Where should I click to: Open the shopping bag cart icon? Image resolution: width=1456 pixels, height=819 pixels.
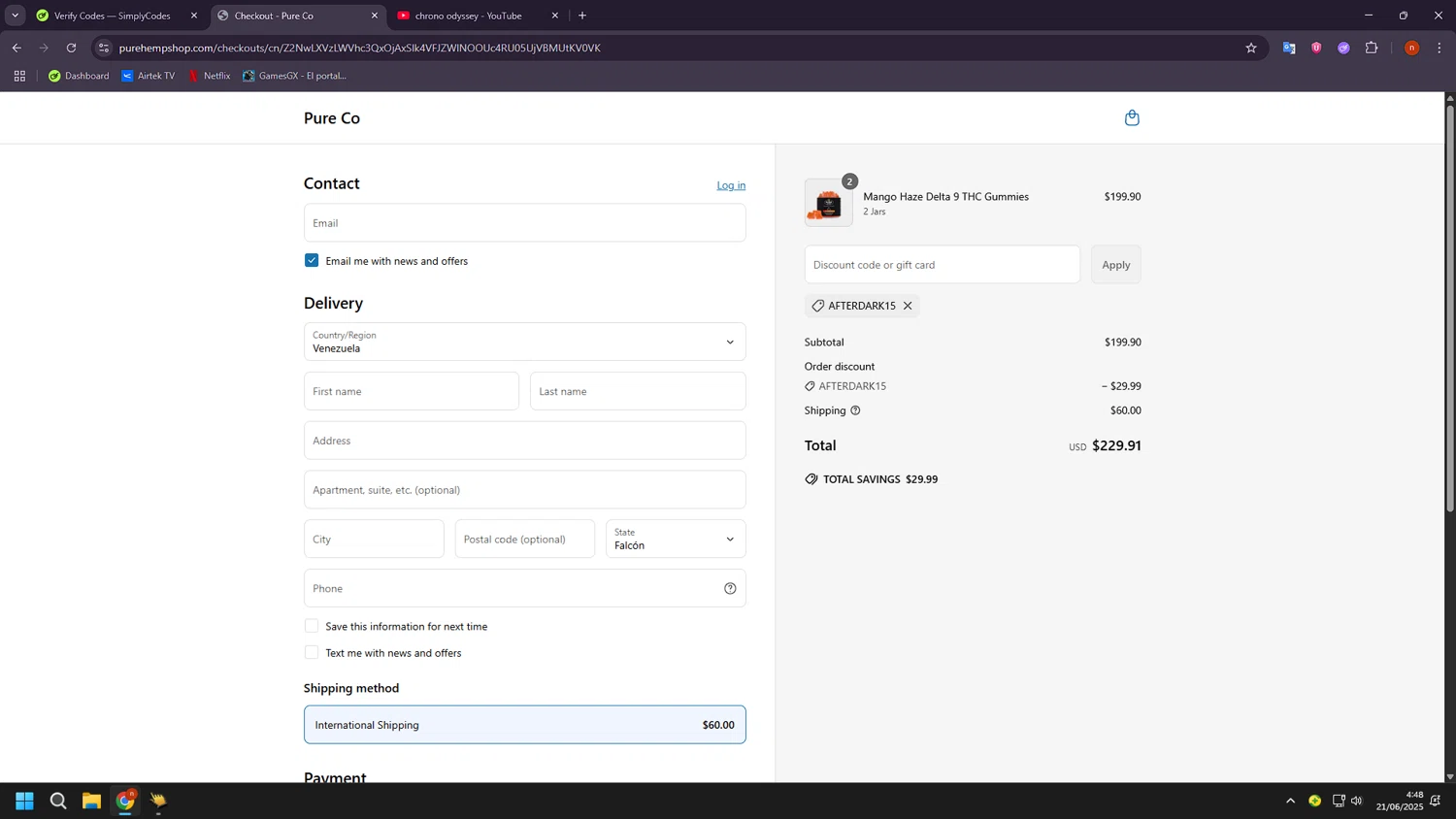(x=1132, y=117)
